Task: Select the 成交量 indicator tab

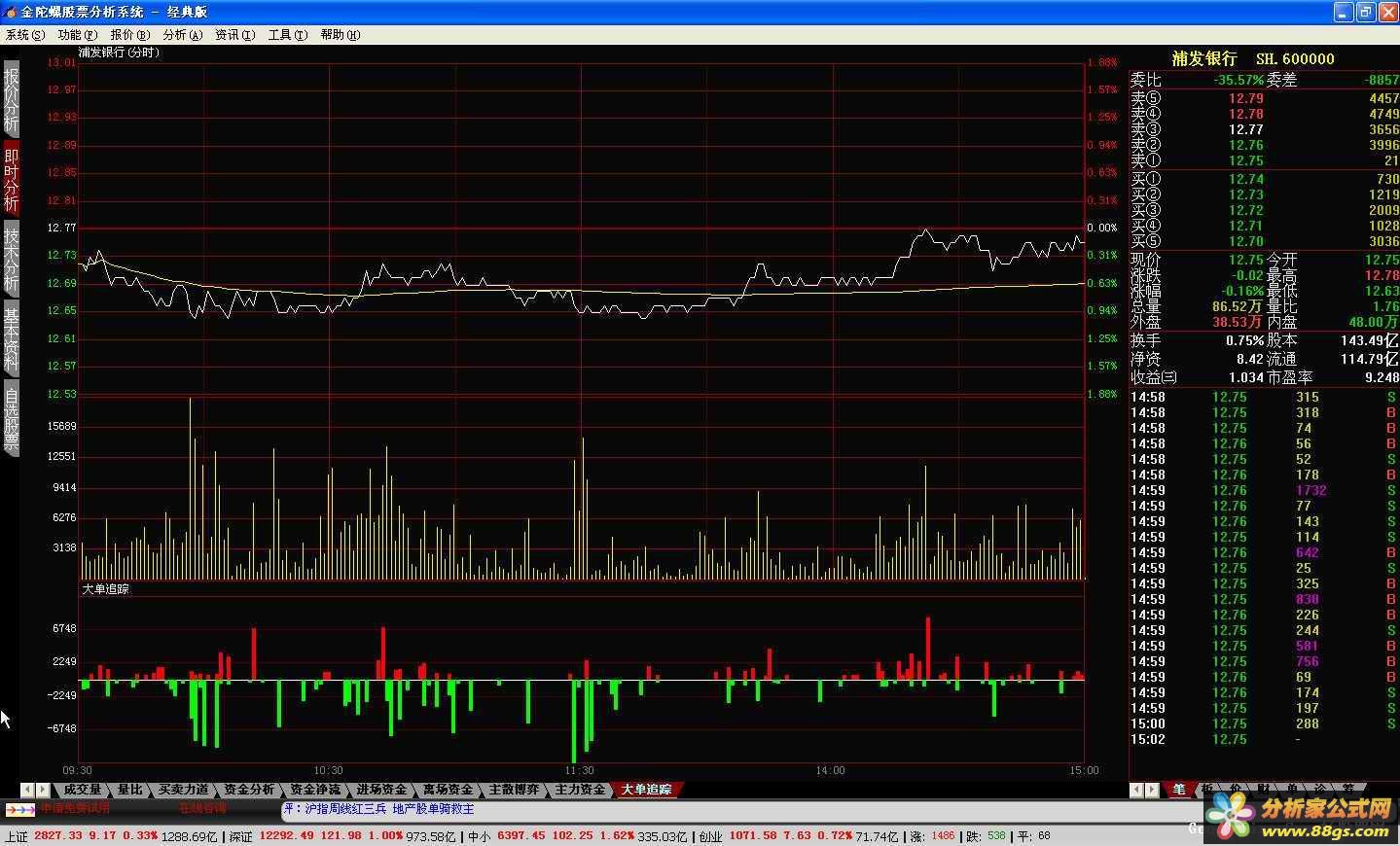Action: (83, 790)
